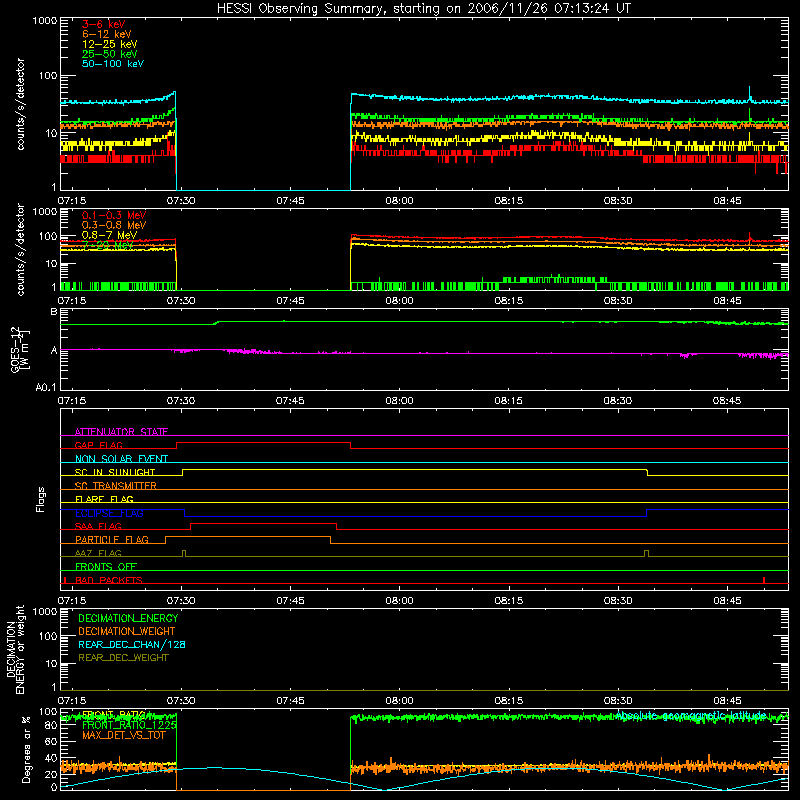Screen dimensions: 800x800
Task: Select the REAR_DEC_CHAN/128 legend label
Action: pyautogui.click(x=132, y=644)
